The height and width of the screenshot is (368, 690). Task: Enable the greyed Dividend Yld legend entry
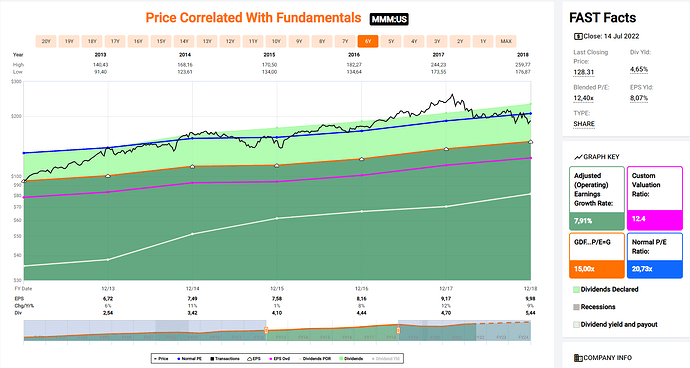386,359
